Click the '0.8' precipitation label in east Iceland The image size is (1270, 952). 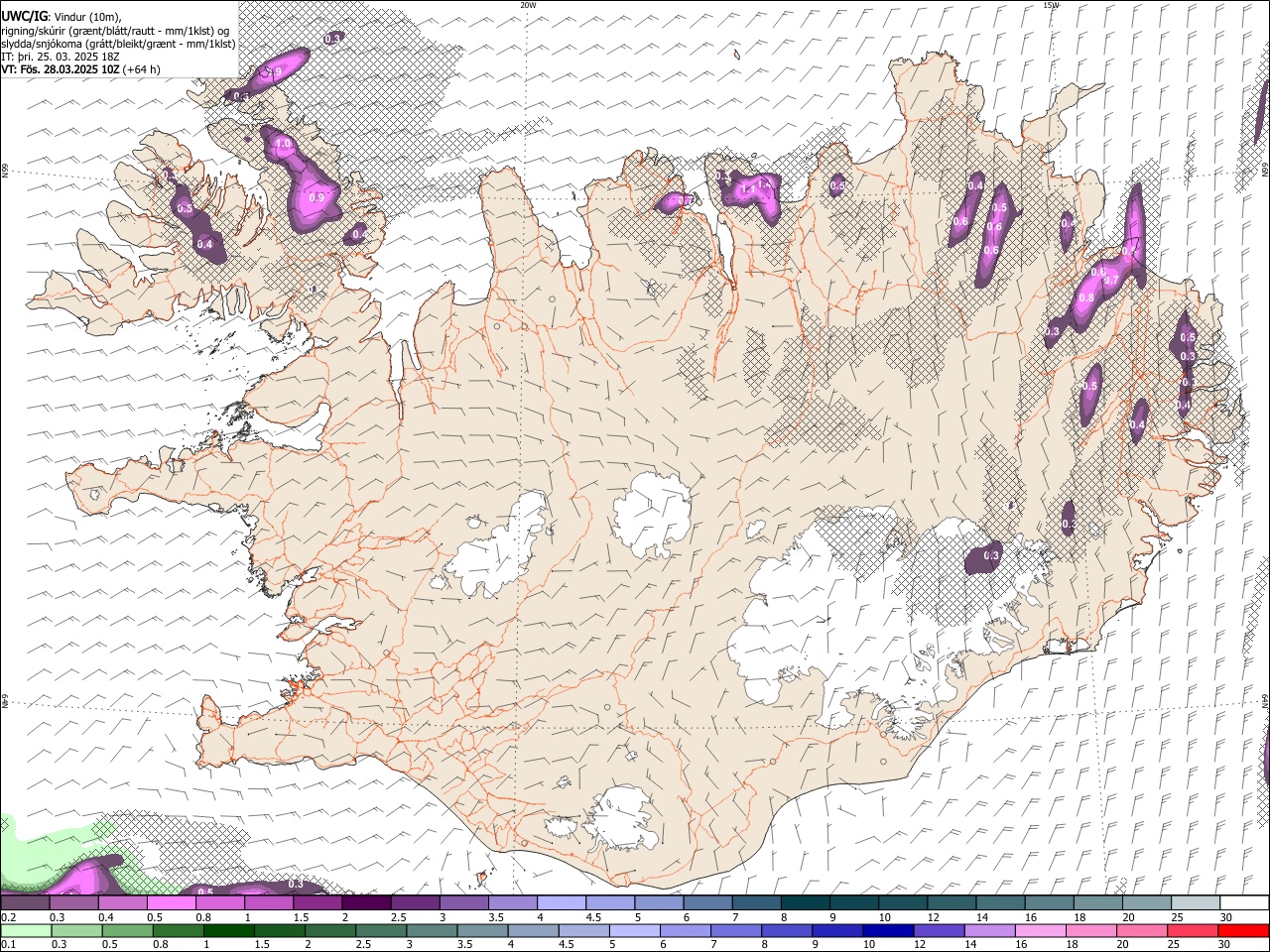tap(1085, 297)
